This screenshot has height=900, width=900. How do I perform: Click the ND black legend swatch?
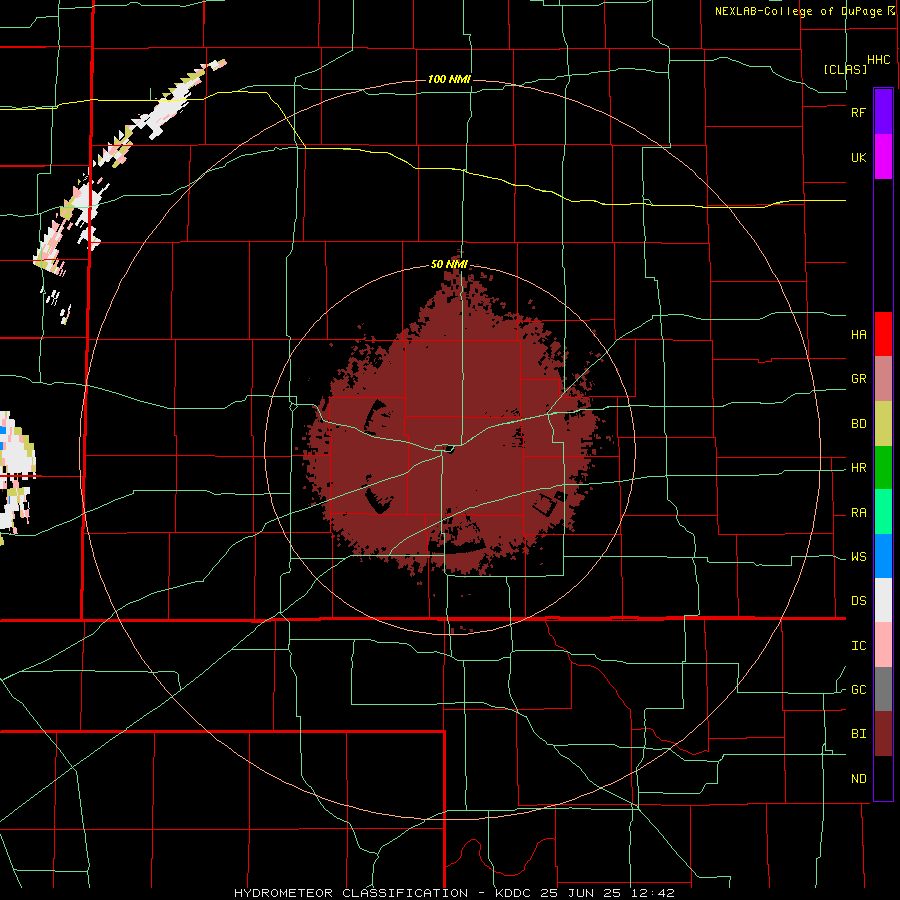click(x=883, y=778)
